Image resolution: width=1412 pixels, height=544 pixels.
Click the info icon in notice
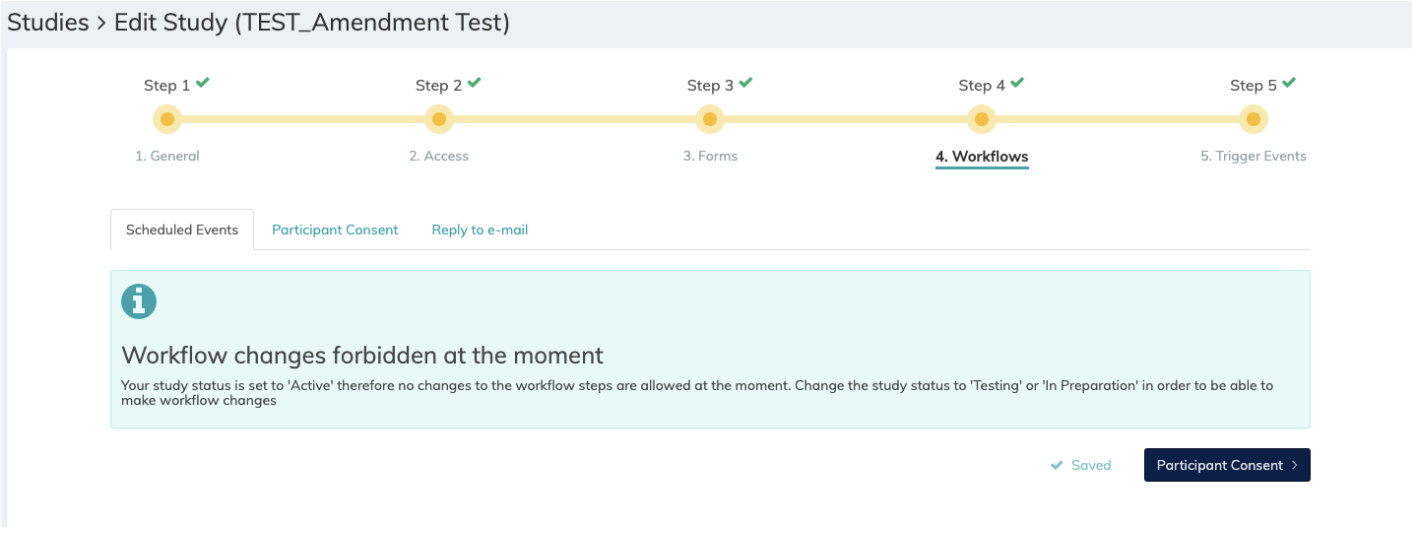(139, 302)
